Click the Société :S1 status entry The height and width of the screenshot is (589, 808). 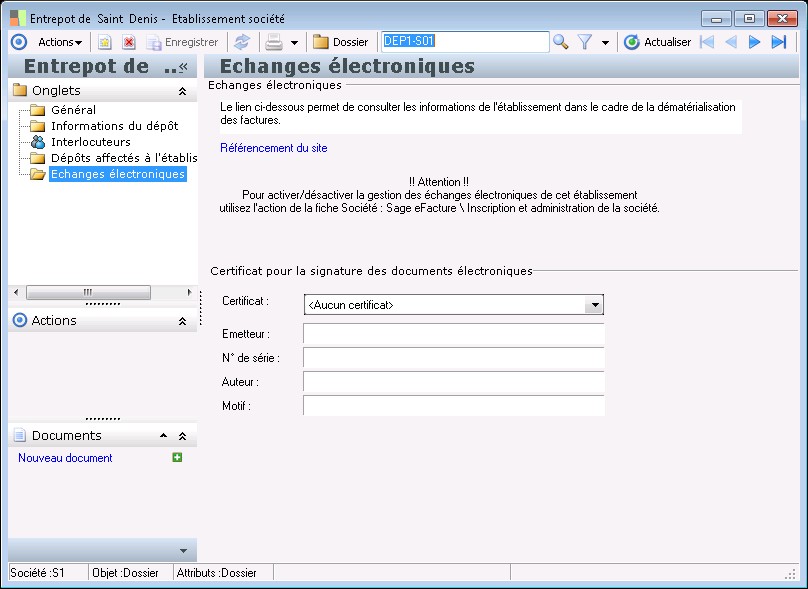(x=37, y=573)
